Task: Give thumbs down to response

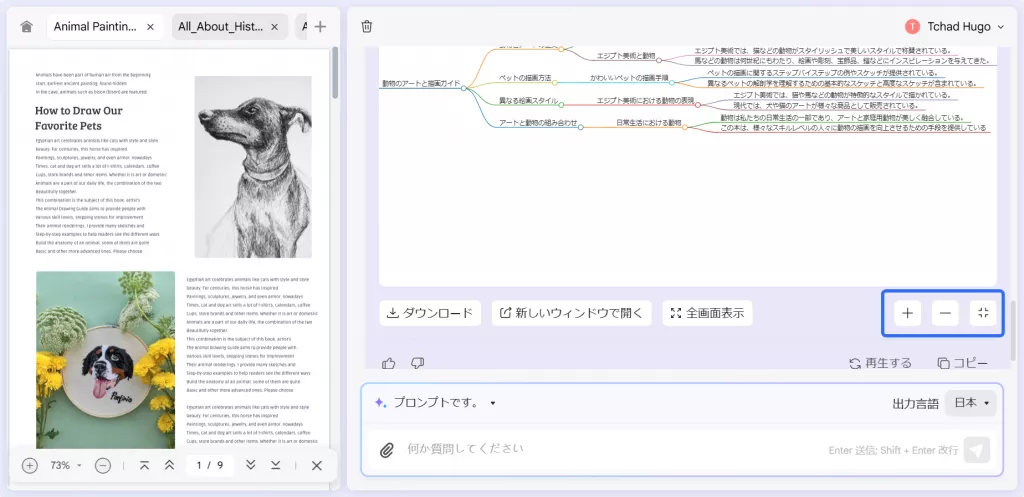Action: [x=418, y=363]
